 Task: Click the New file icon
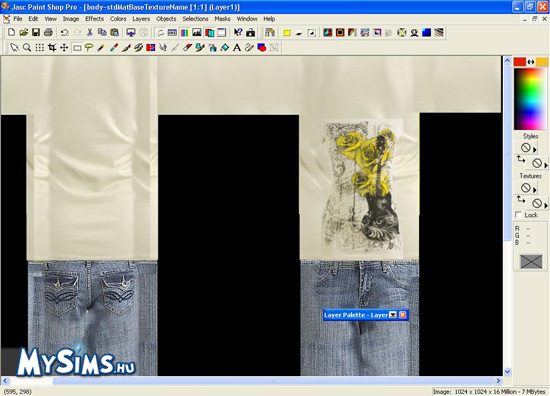tap(11, 33)
